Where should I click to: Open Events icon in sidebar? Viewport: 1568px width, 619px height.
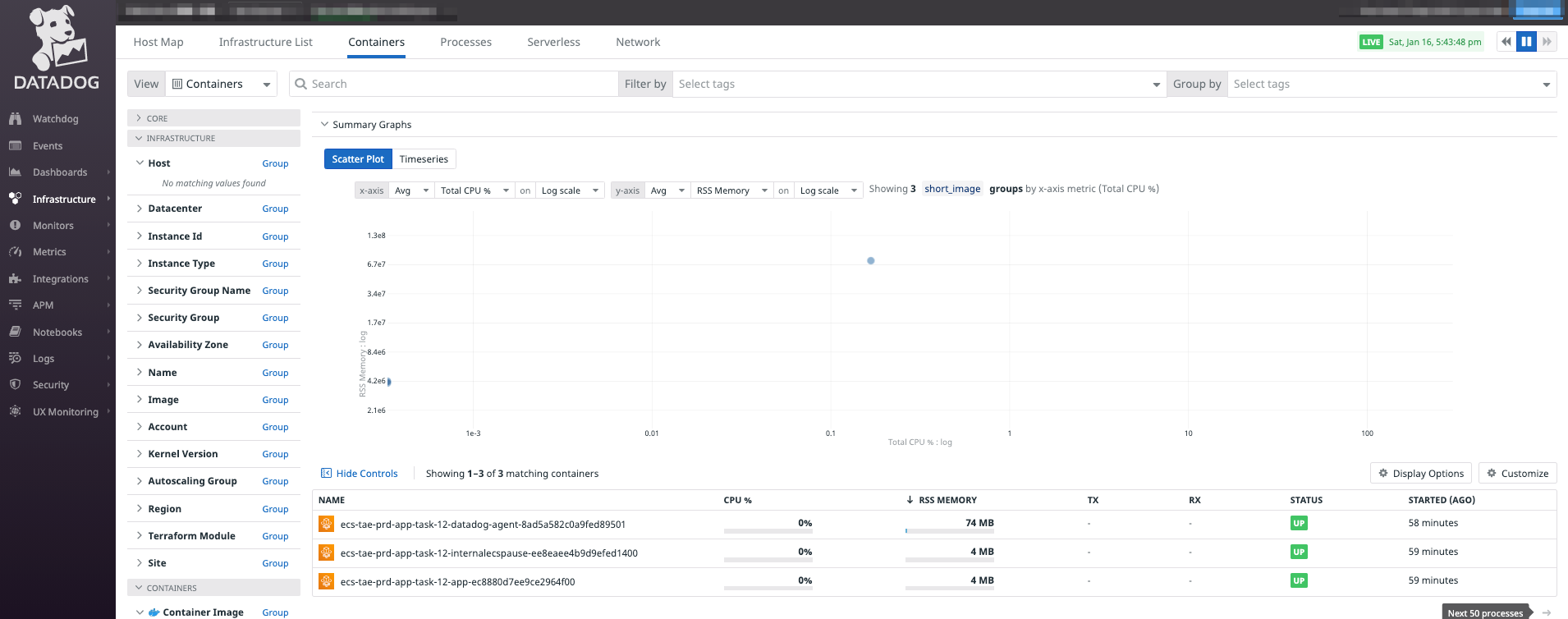[x=15, y=146]
